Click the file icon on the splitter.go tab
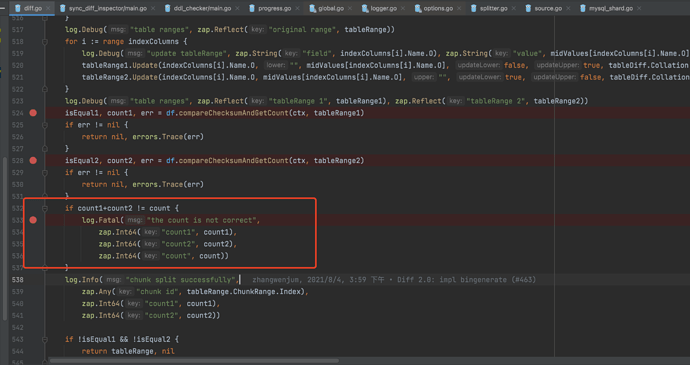The height and width of the screenshot is (365, 690). [473, 8]
